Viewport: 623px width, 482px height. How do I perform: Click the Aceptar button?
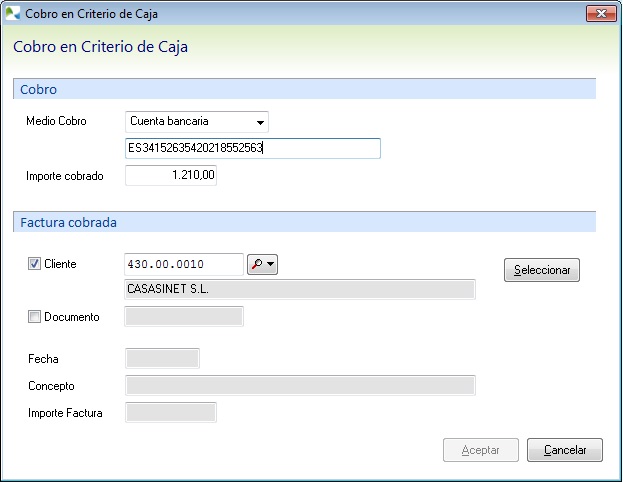coord(480,450)
